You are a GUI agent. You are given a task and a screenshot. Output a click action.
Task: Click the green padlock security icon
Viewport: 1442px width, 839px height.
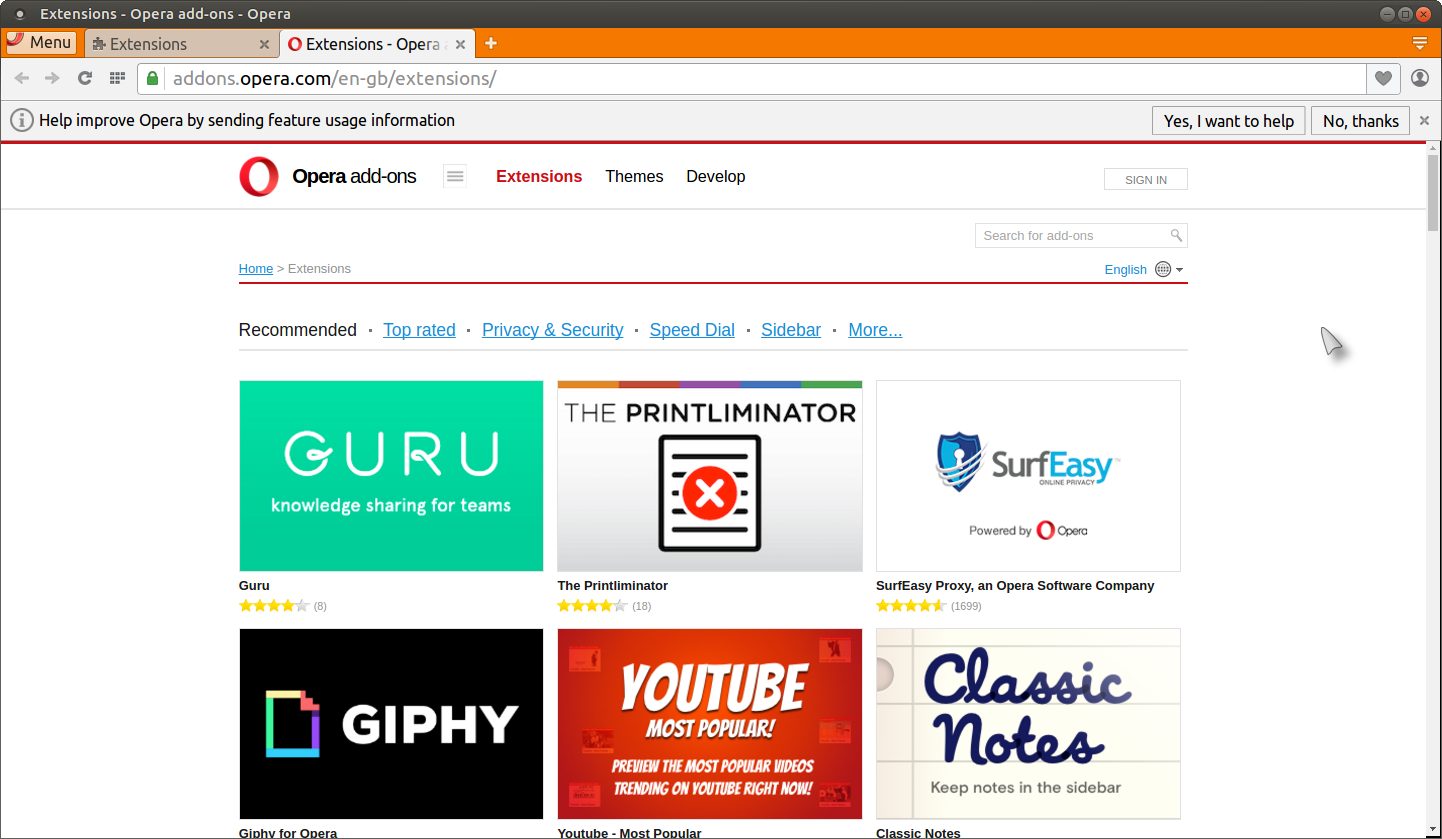pos(152,78)
